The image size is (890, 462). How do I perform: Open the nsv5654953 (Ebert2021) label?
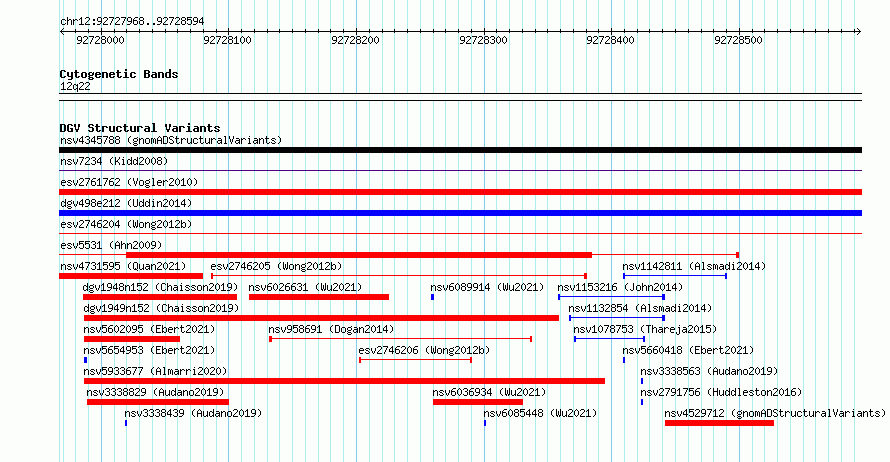149,350
